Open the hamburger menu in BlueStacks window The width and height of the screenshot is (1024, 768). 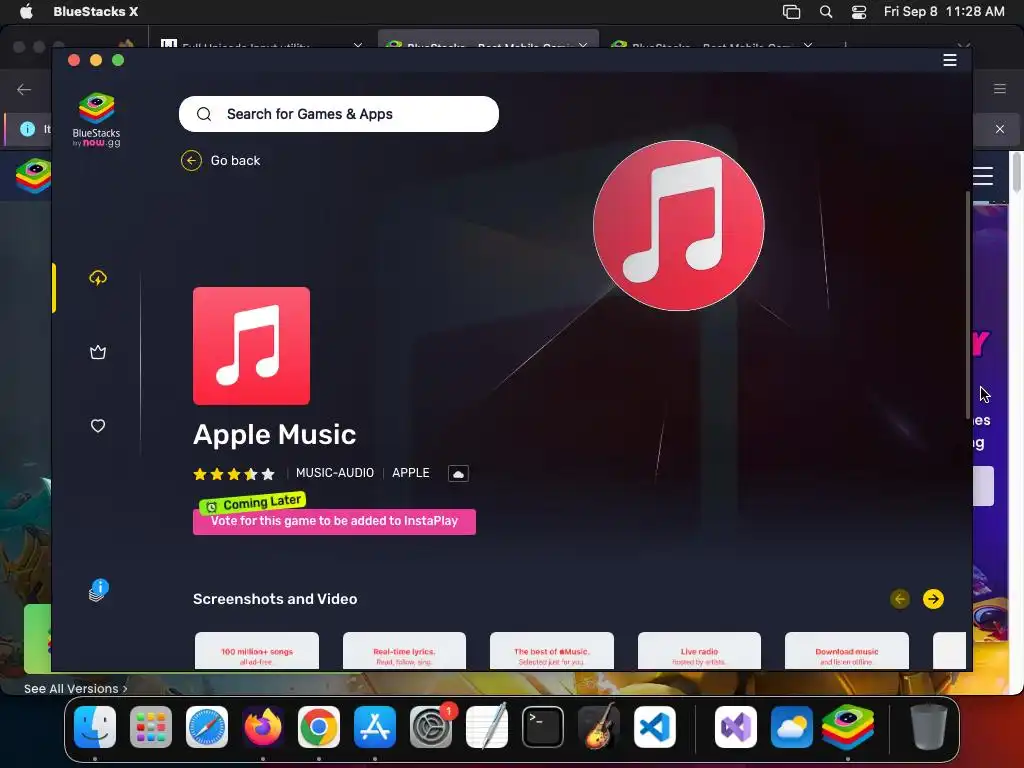coord(950,60)
